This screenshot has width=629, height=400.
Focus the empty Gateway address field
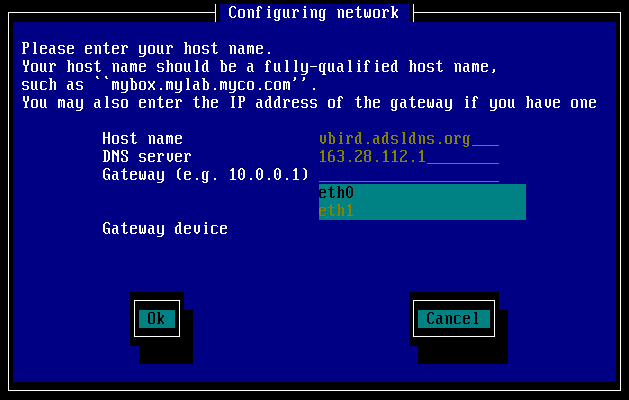point(409,175)
